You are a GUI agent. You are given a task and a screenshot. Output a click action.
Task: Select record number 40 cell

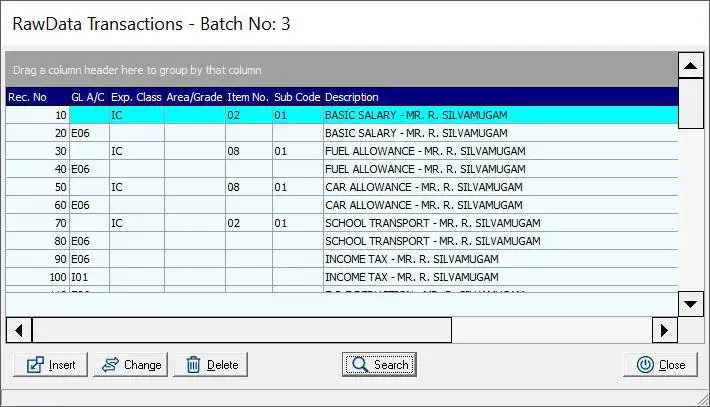(38, 169)
